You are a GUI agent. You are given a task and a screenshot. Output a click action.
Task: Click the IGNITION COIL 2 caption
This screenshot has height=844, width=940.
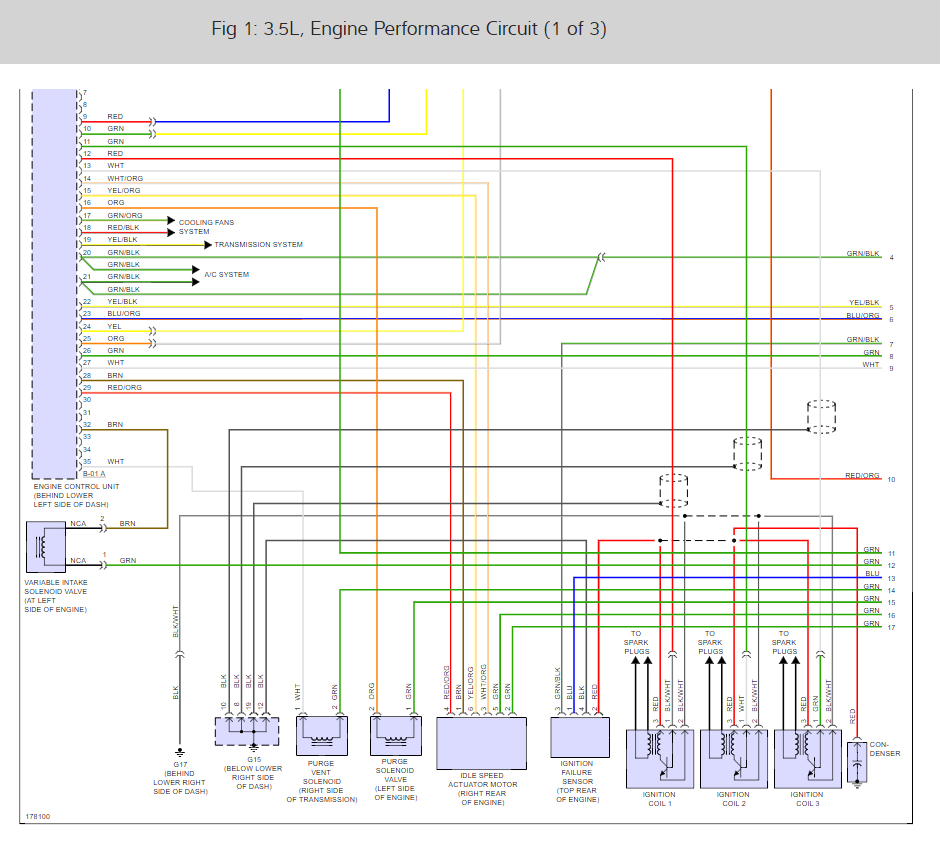734,799
